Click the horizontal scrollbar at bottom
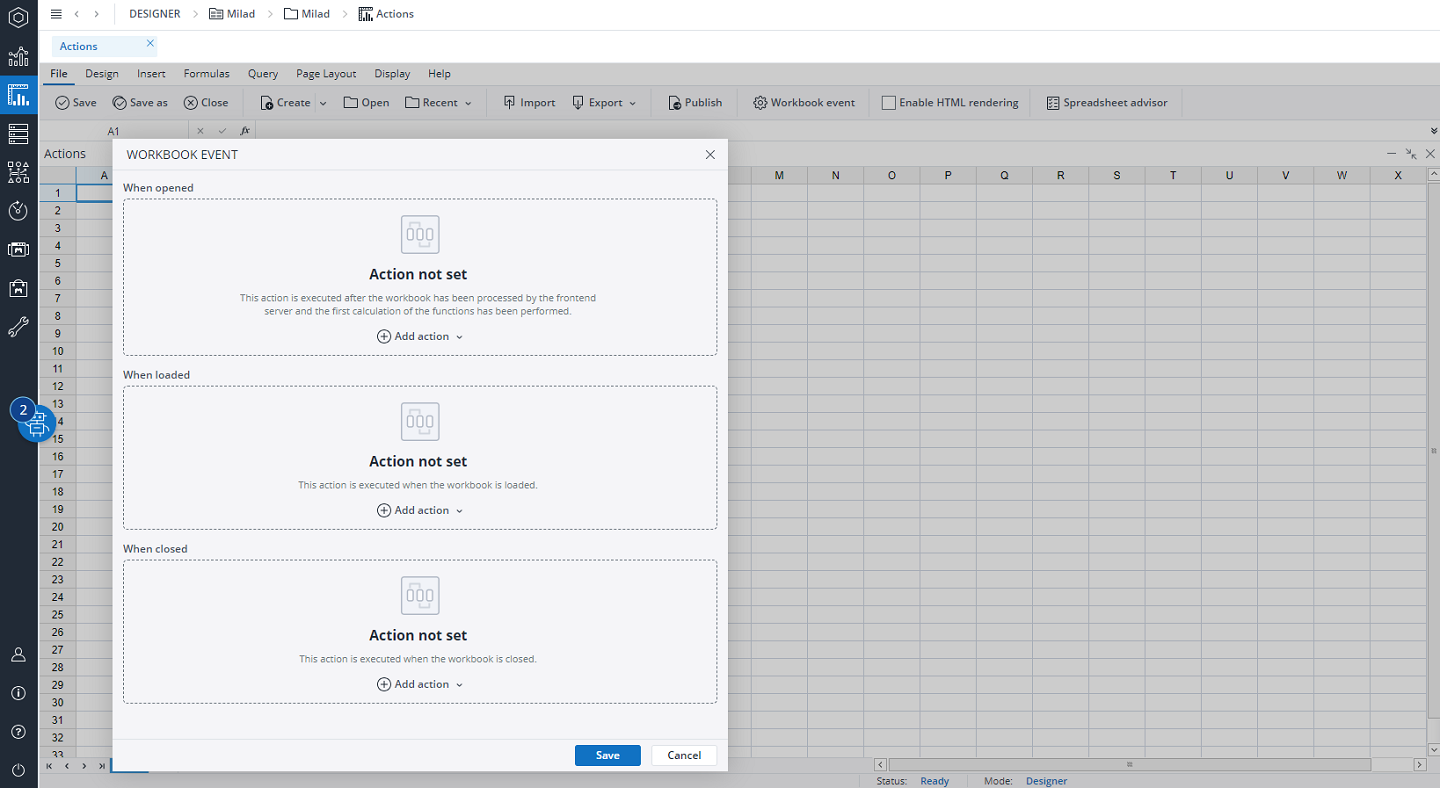 point(1130,765)
